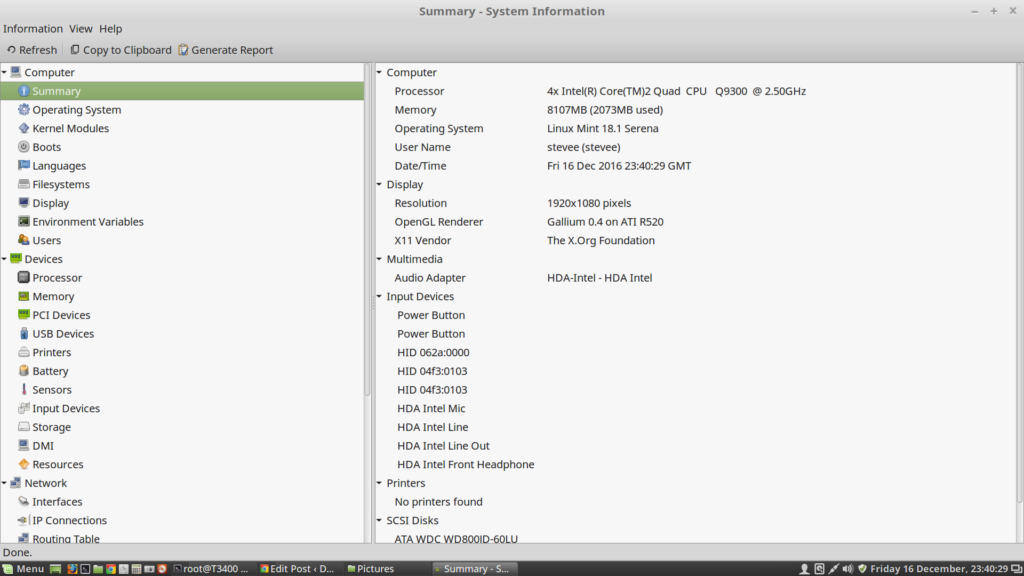This screenshot has height=576, width=1024.
Task: Open the Kernel Modules entry
Action: [x=70, y=128]
